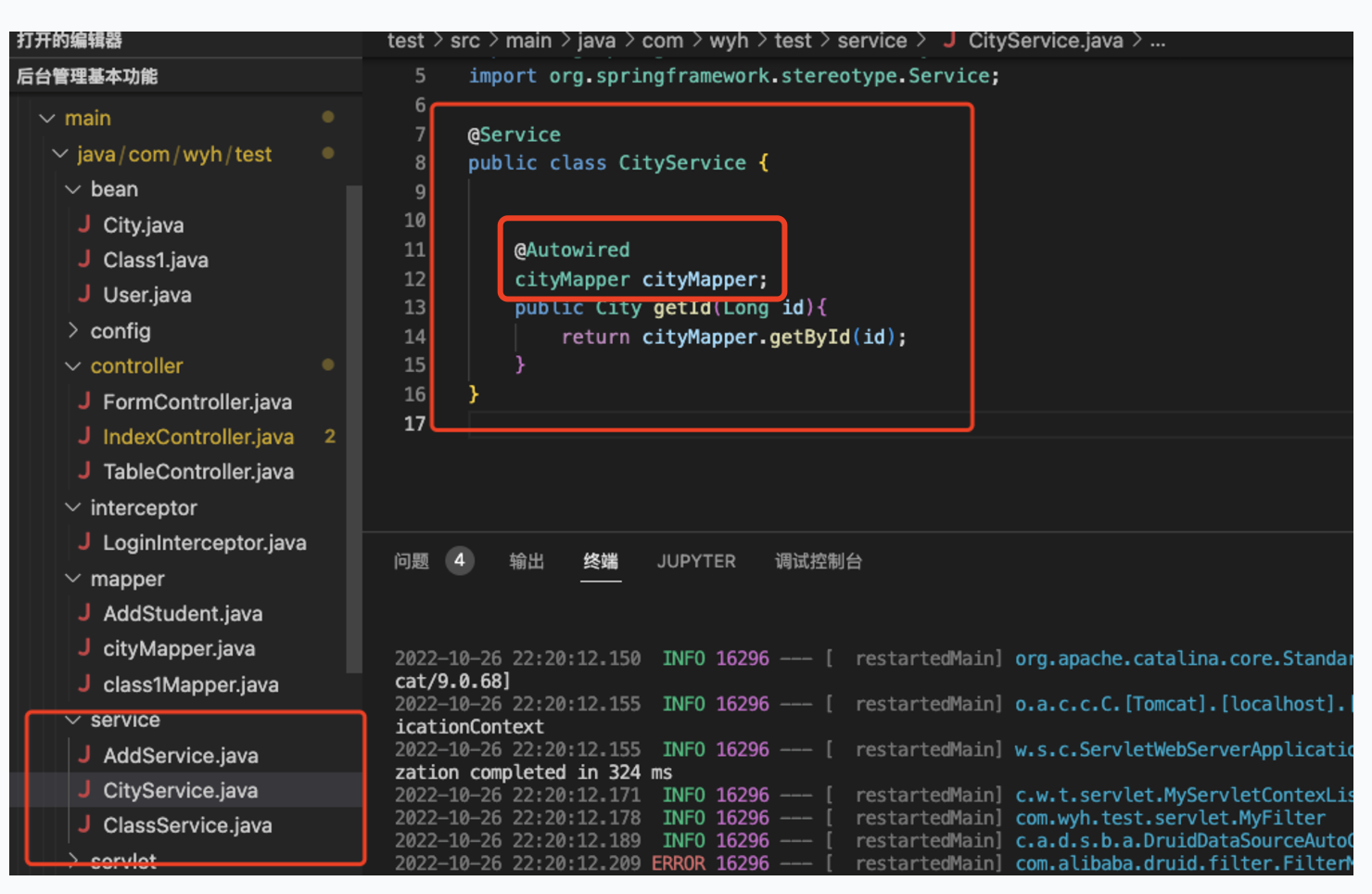This screenshot has height=894, width=1372.
Task: Click the Java icon beside CityService.java
Action: [x=84, y=790]
